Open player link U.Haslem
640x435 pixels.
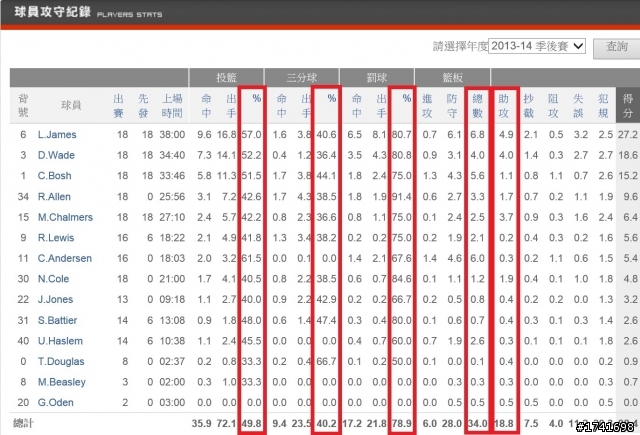click(x=60, y=341)
